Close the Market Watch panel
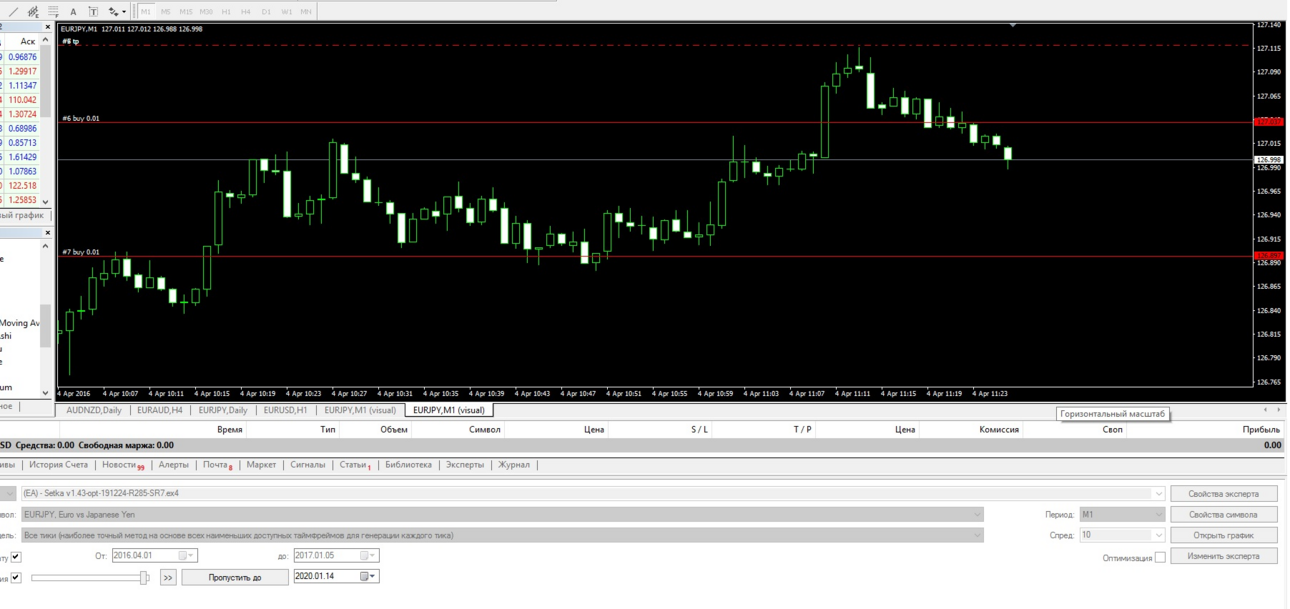1290x609 pixels. tap(46, 27)
